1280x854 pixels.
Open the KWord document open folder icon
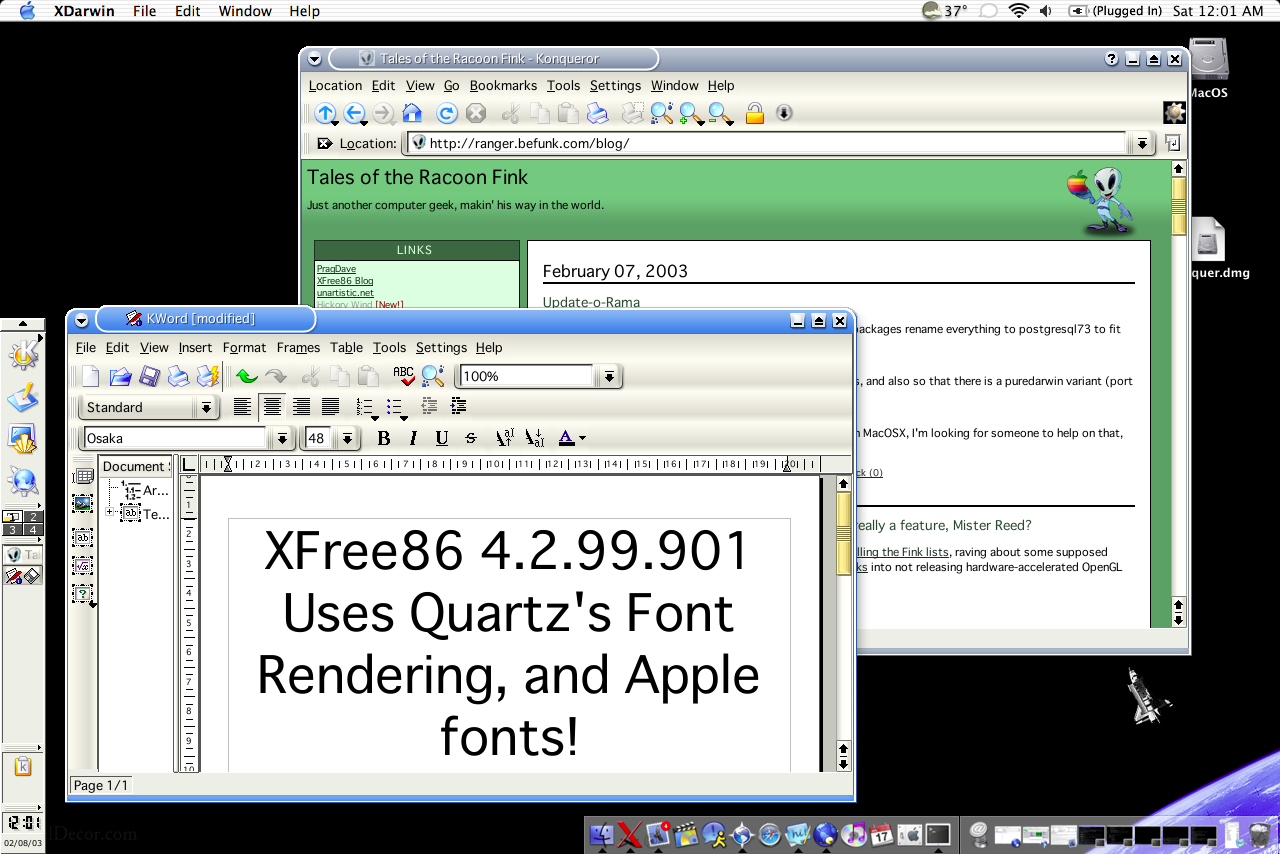(x=120, y=376)
